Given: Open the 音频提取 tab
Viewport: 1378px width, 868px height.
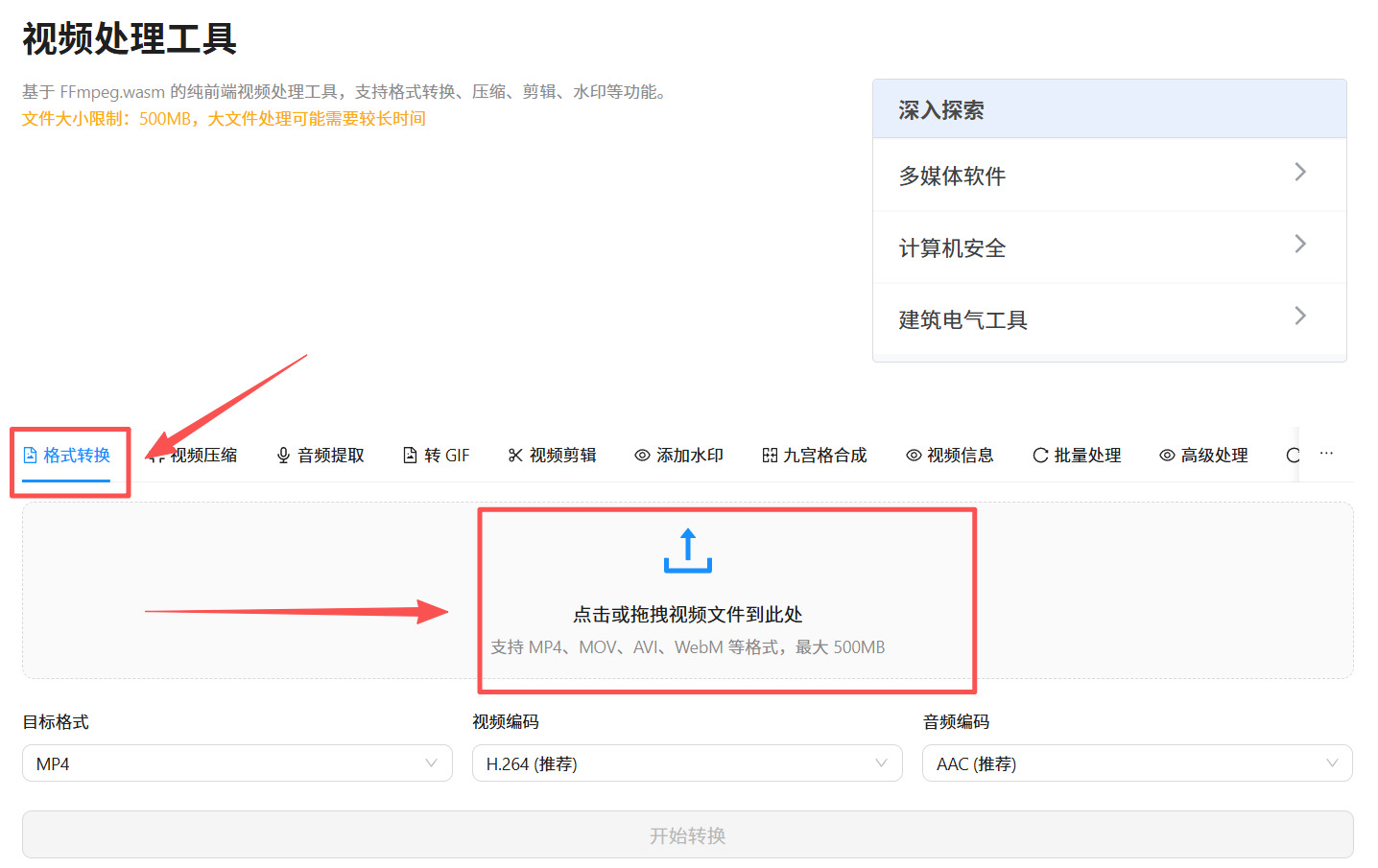Looking at the screenshot, I should pyautogui.click(x=321, y=455).
